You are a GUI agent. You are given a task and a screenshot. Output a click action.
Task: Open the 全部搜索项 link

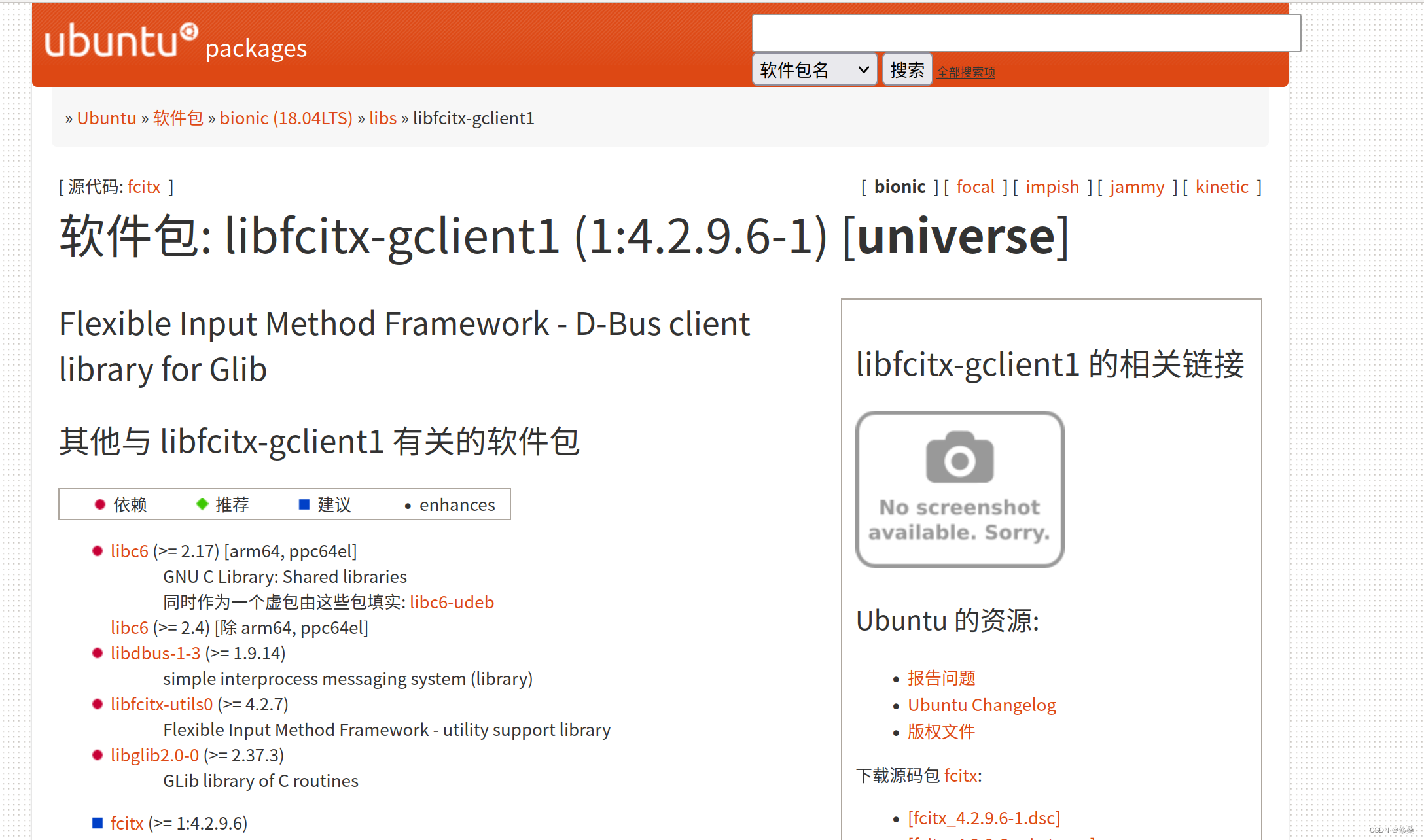(x=965, y=72)
